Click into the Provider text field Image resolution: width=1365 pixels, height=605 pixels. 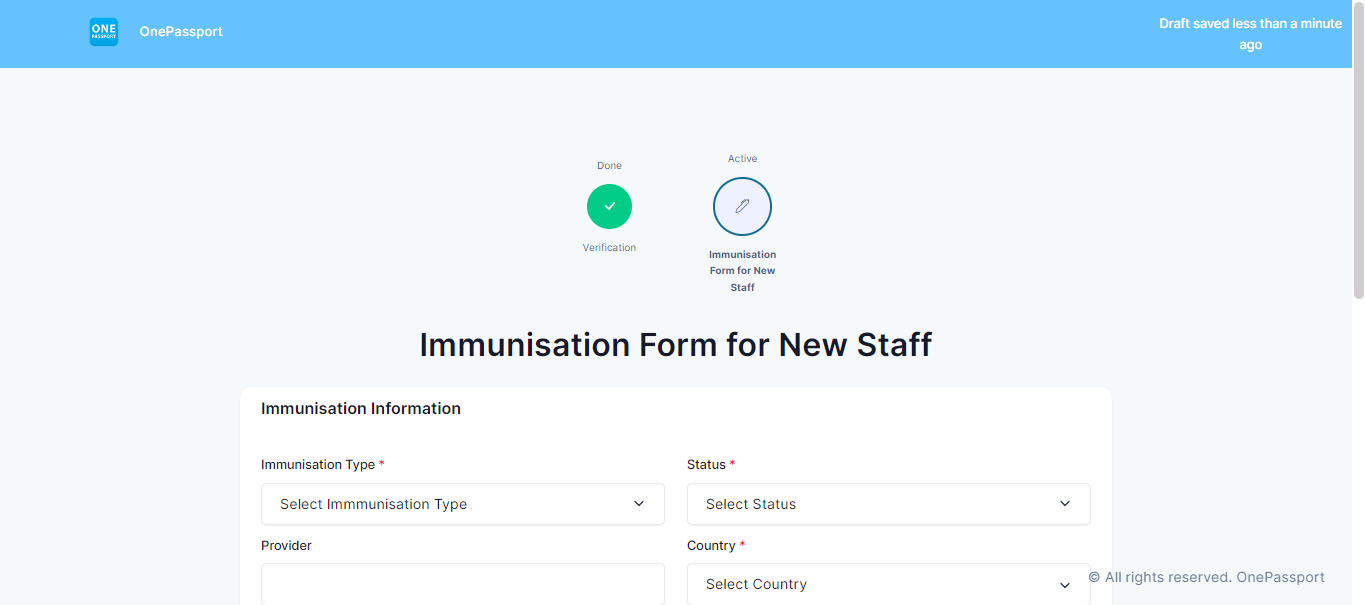(463, 584)
